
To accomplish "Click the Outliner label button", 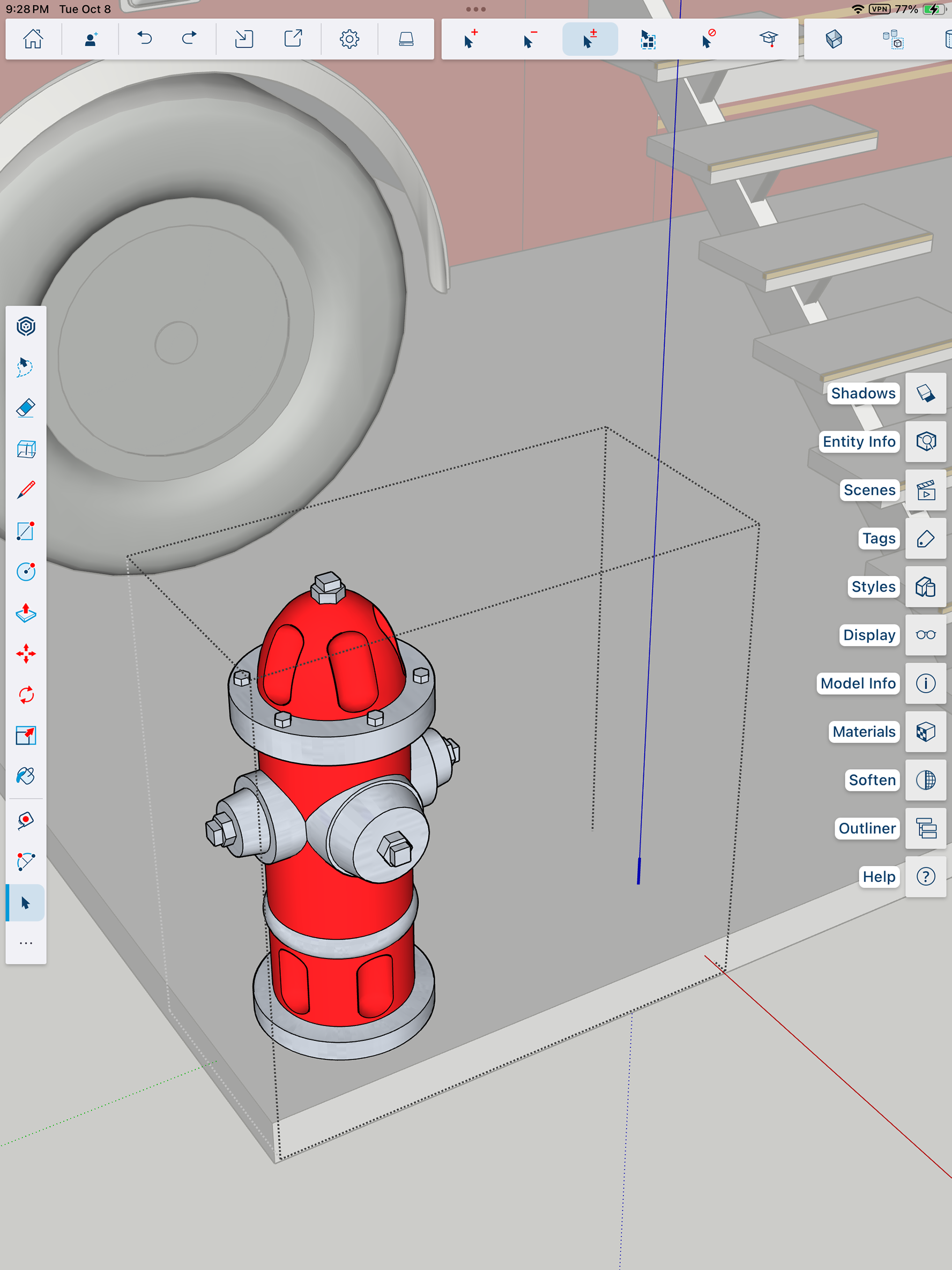I will pyautogui.click(x=866, y=828).
